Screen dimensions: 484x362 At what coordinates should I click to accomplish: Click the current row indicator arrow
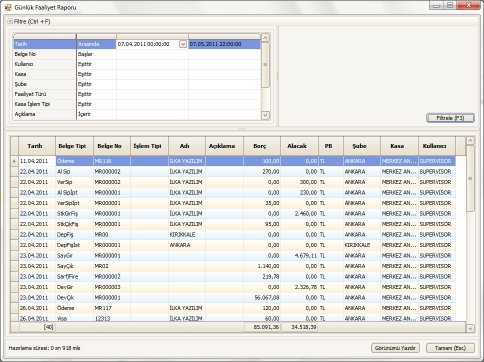click(x=14, y=161)
